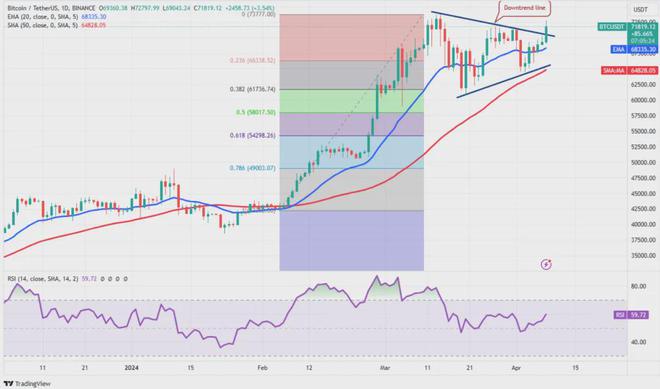Click the 35000.00 price axis label
The height and width of the screenshot is (389, 660).
(643, 256)
